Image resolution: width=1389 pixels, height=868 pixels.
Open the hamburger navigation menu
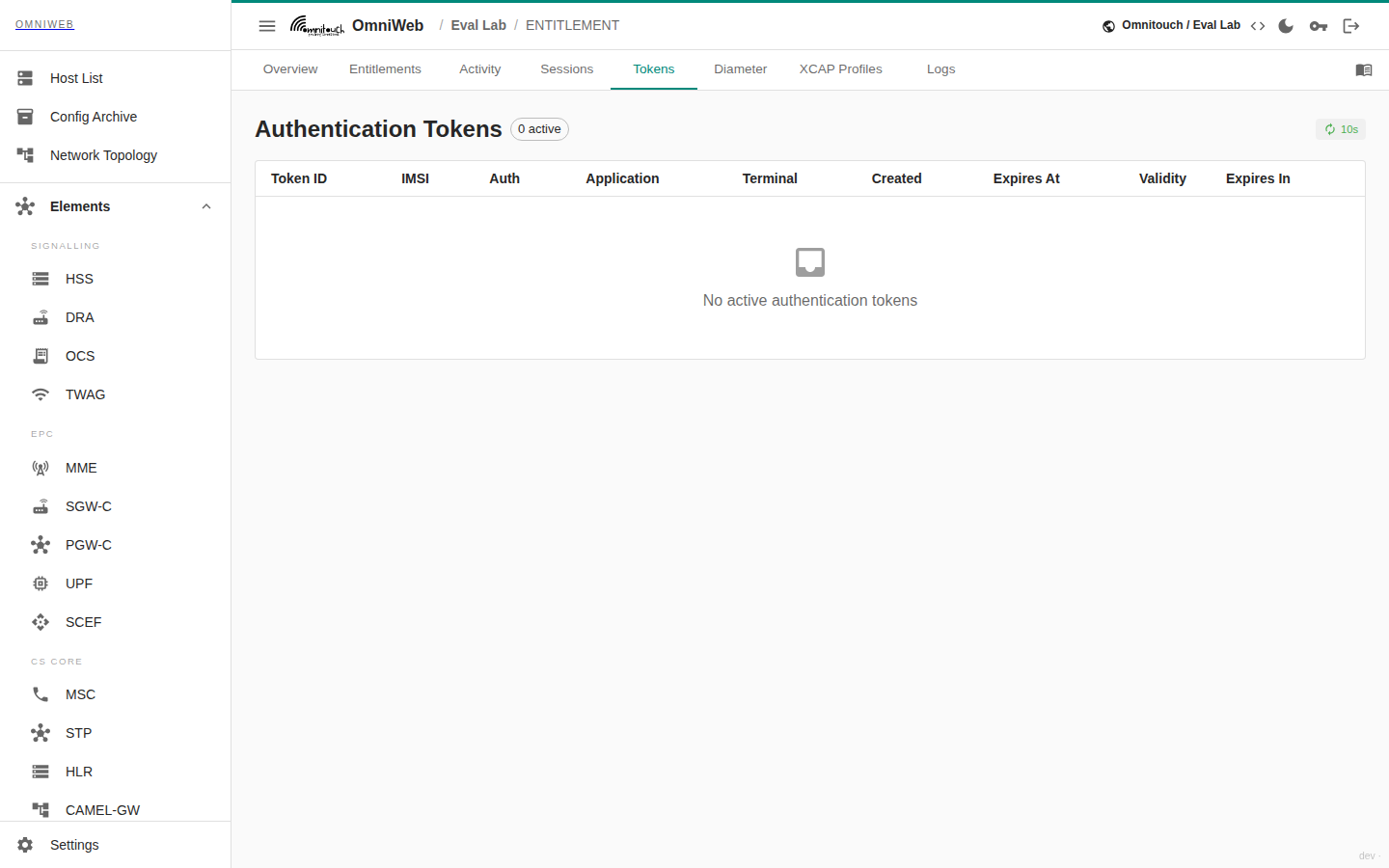(x=267, y=26)
